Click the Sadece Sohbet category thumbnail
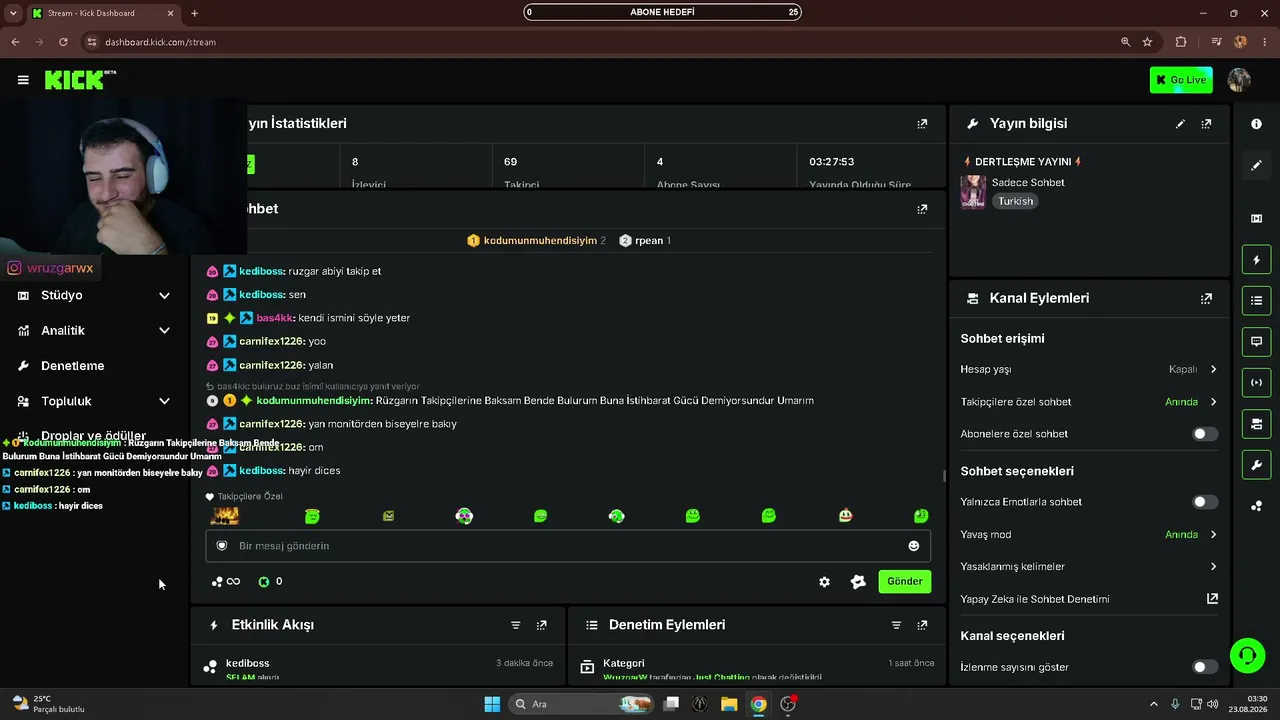1280x720 pixels. [973, 192]
